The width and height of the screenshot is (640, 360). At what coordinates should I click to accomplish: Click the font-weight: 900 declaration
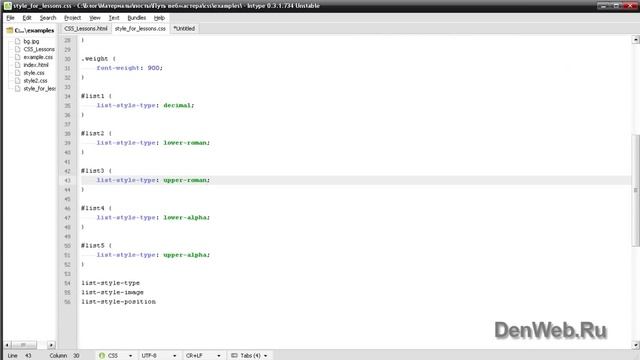129,68
